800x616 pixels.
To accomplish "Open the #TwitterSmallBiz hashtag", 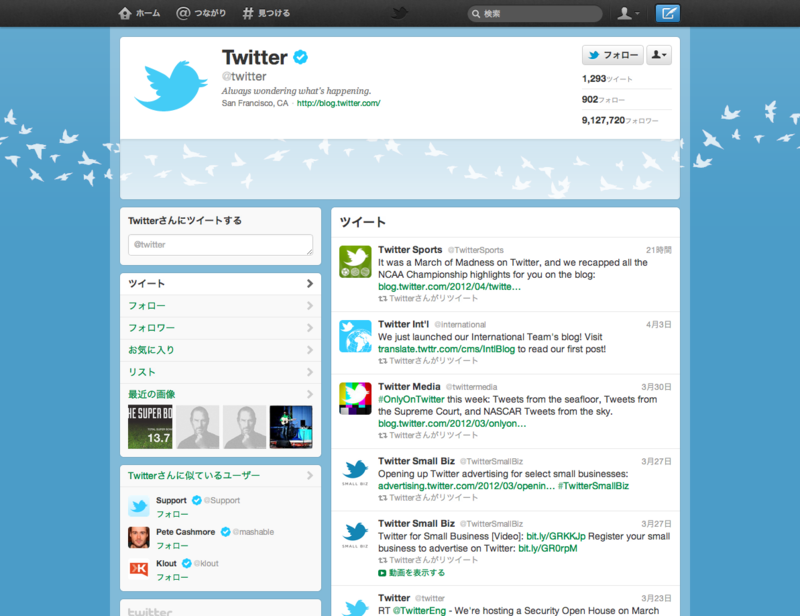I will click(593, 486).
